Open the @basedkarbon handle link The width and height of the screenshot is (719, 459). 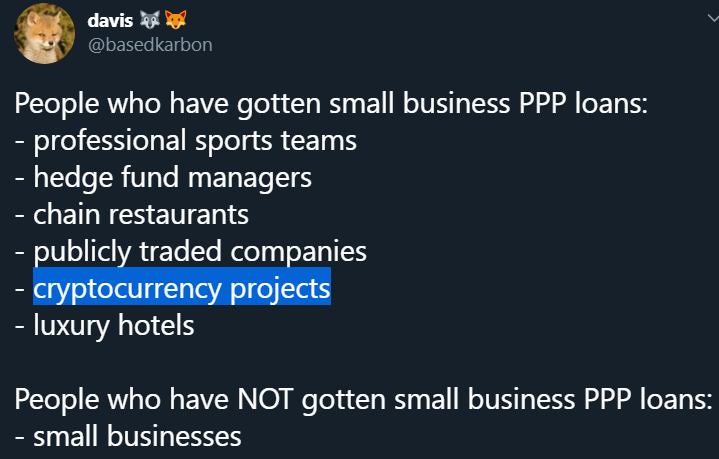tap(150, 45)
